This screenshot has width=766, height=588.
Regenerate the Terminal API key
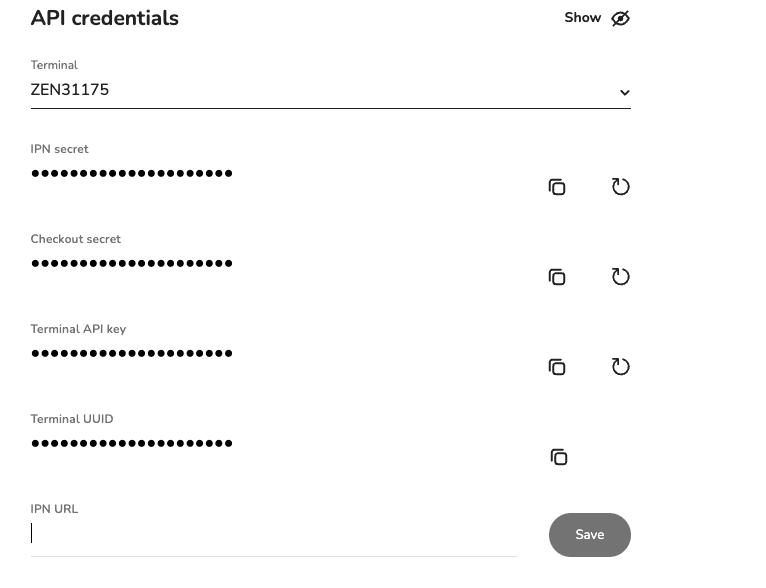click(621, 367)
